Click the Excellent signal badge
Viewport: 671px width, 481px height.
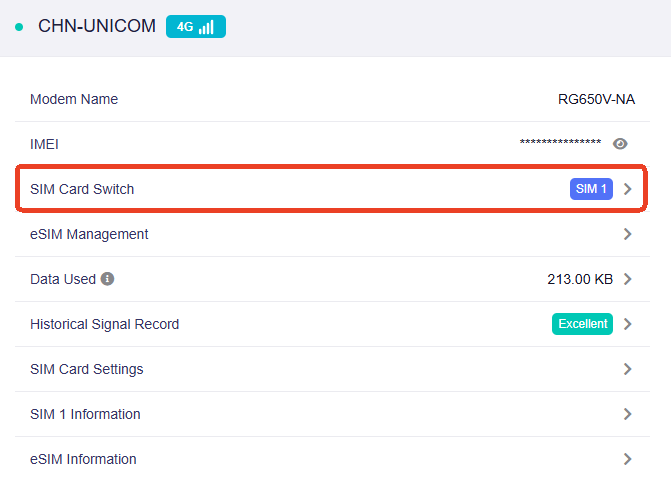pos(582,324)
